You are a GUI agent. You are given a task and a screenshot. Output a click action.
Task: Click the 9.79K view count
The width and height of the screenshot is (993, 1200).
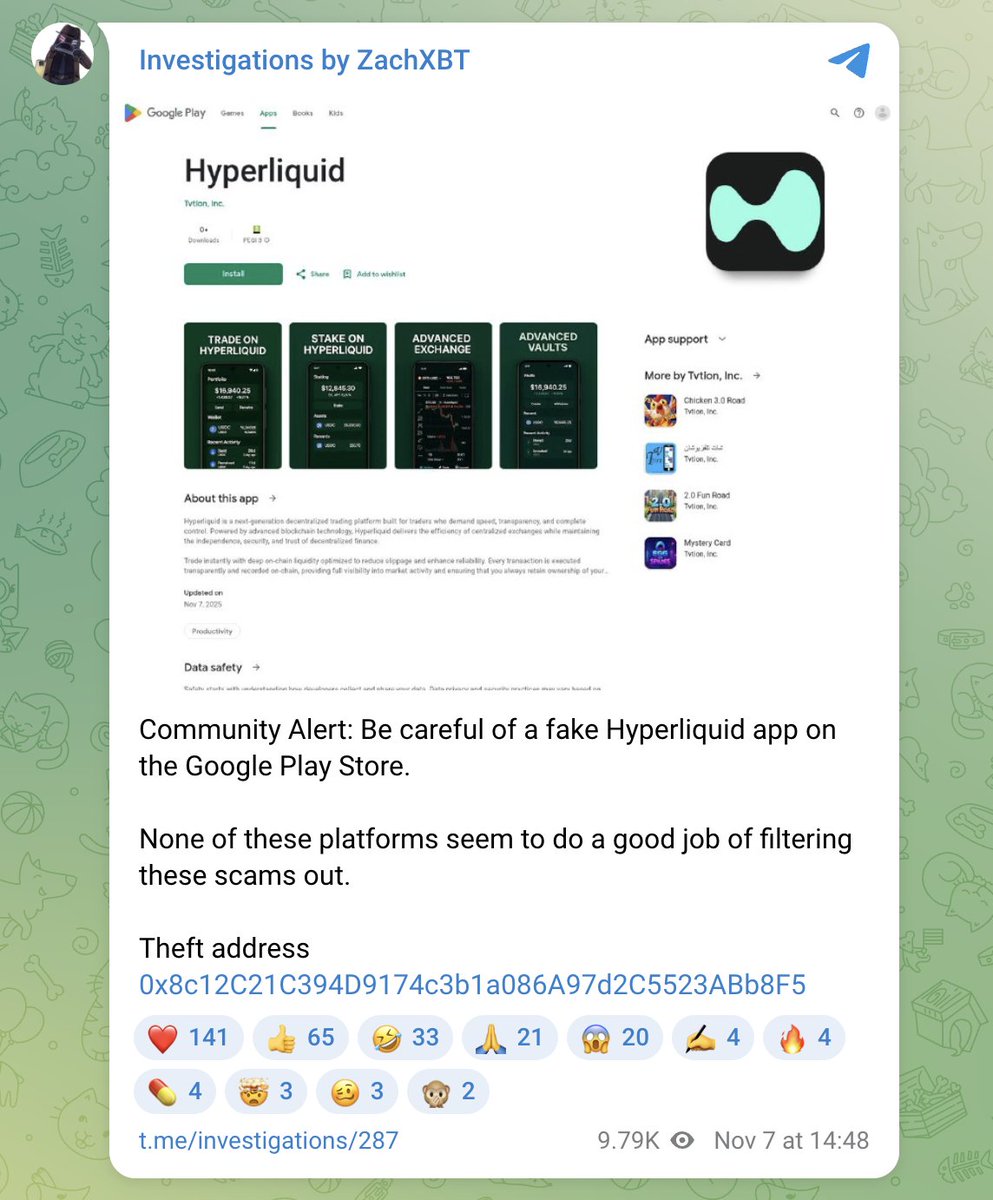click(627, 1140)
